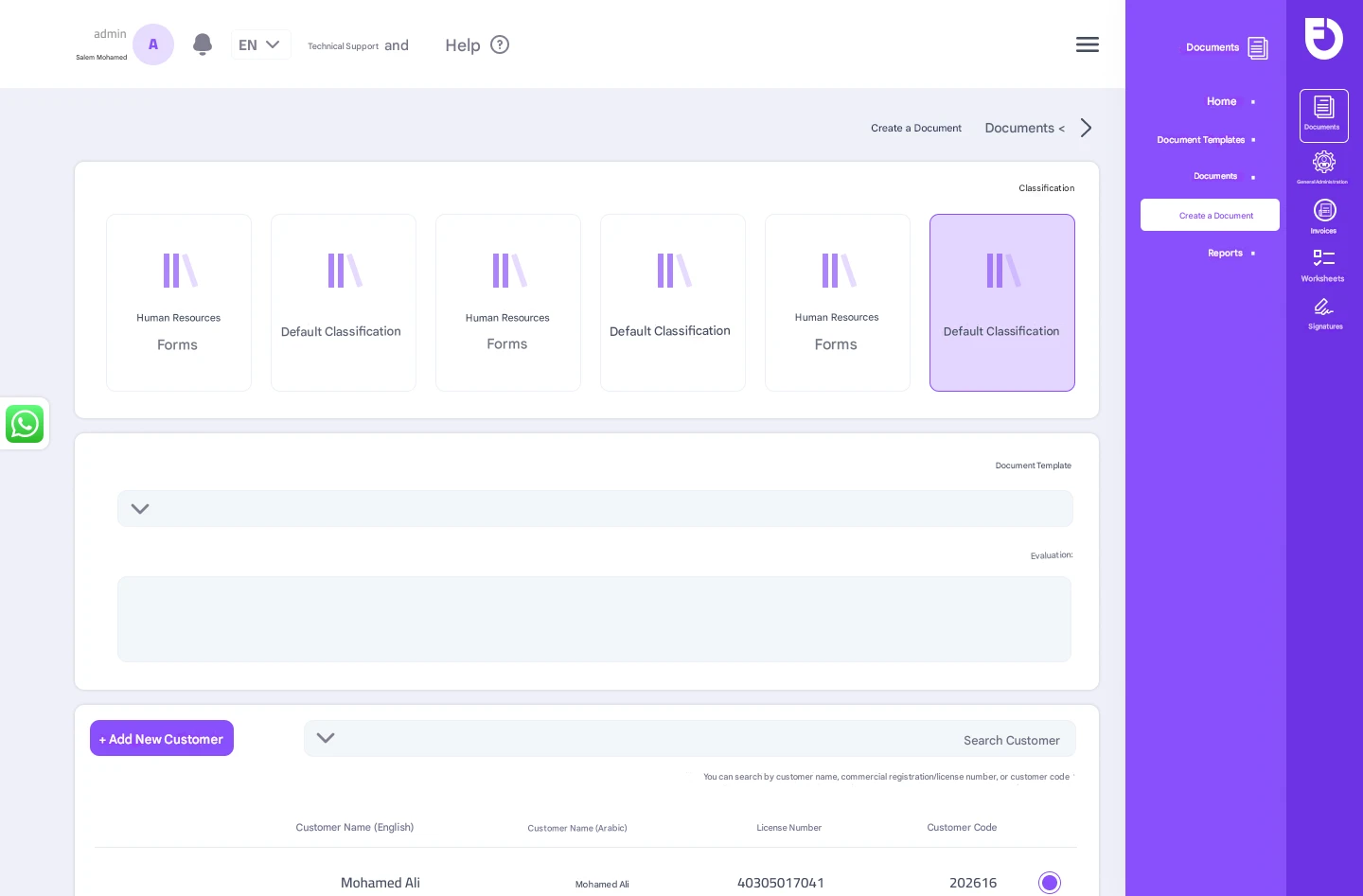Click the Add New Customer button
Image resolution: width=1363 pixels, height=896 pixels.
(x=162, y=738)
